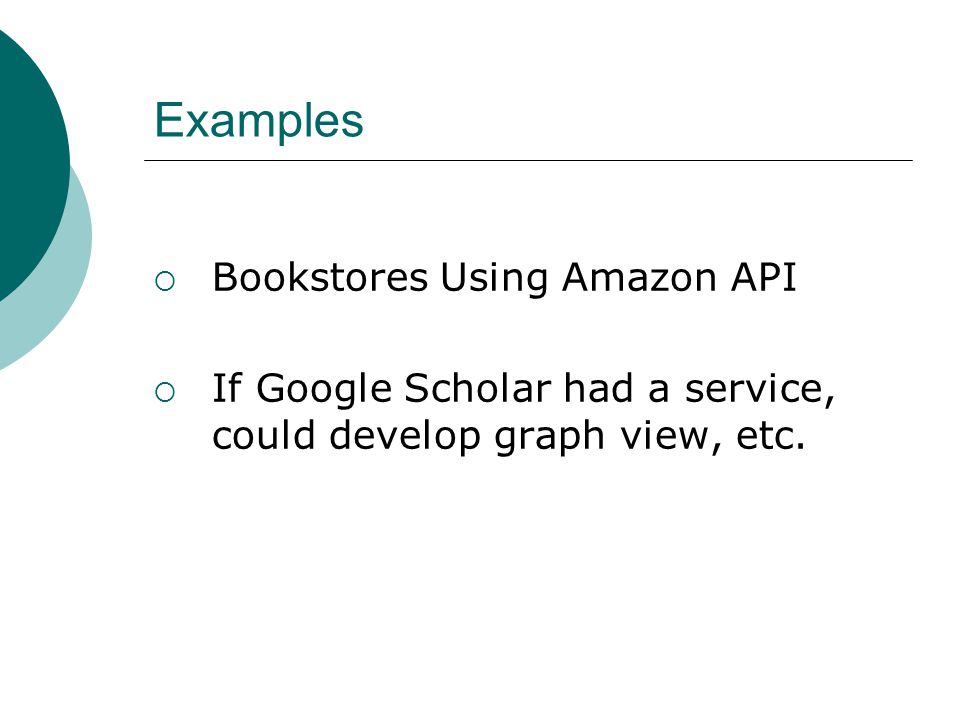Click the word Bookstores

click(x=320, y=277)
